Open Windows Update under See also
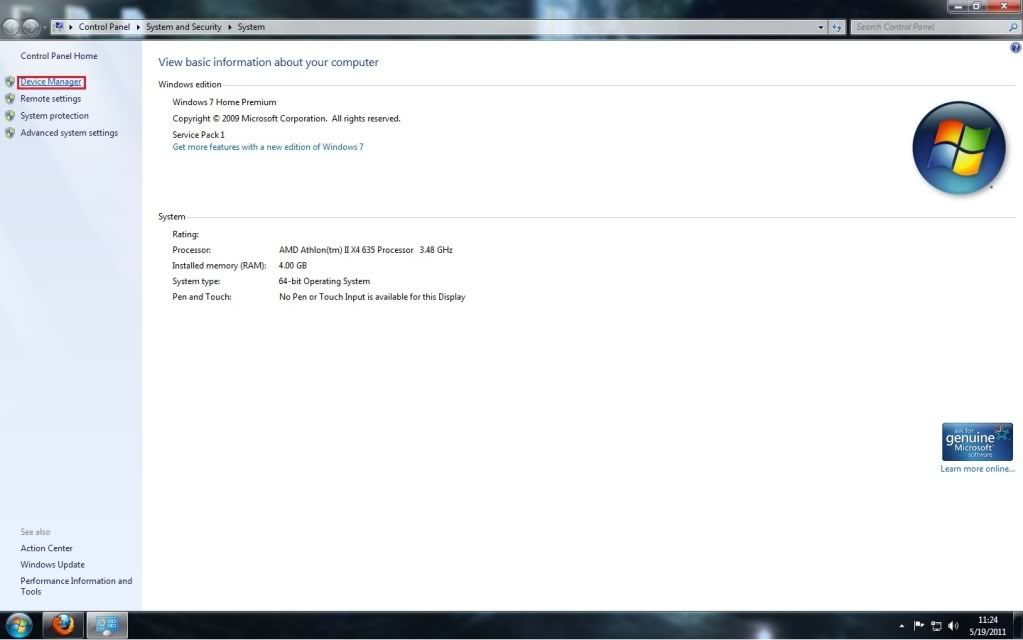1023x640 pixels. pos(52,565)
